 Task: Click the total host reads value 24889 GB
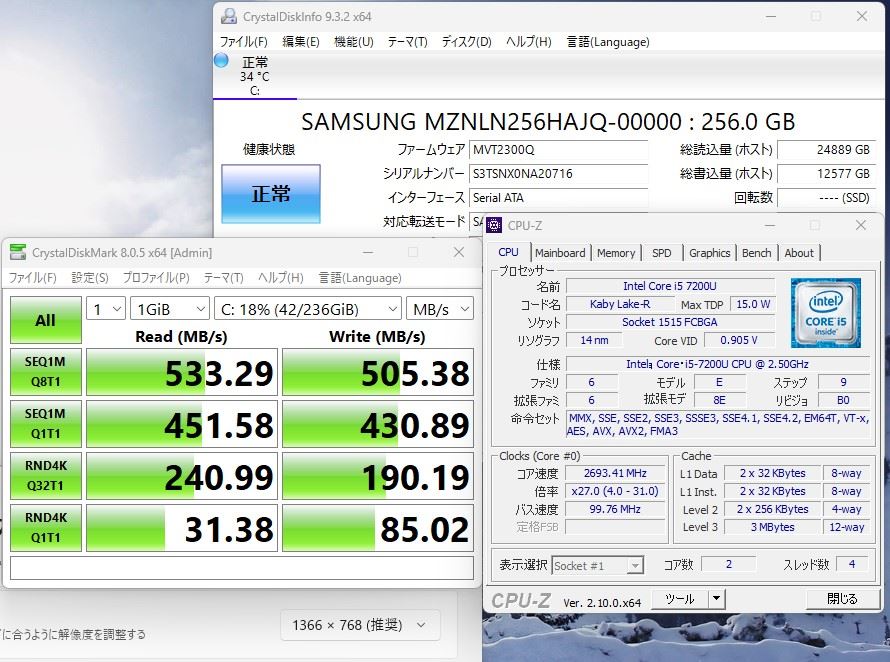826,150
